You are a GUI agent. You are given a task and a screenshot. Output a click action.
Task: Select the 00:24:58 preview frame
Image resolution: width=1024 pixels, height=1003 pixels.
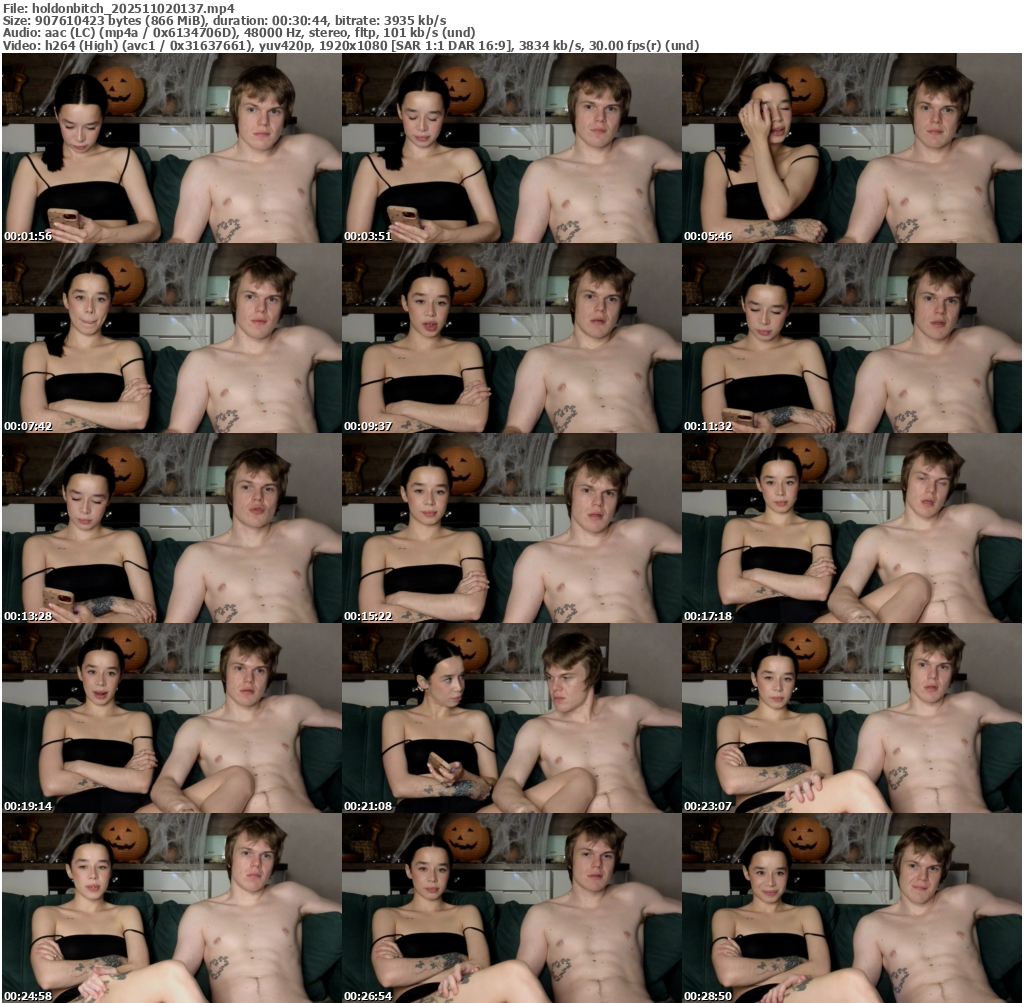172,908
